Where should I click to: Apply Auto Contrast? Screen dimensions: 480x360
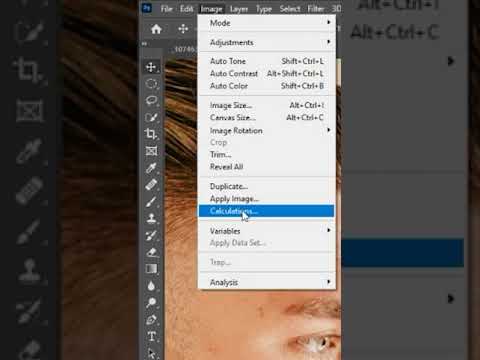[267, 73]
